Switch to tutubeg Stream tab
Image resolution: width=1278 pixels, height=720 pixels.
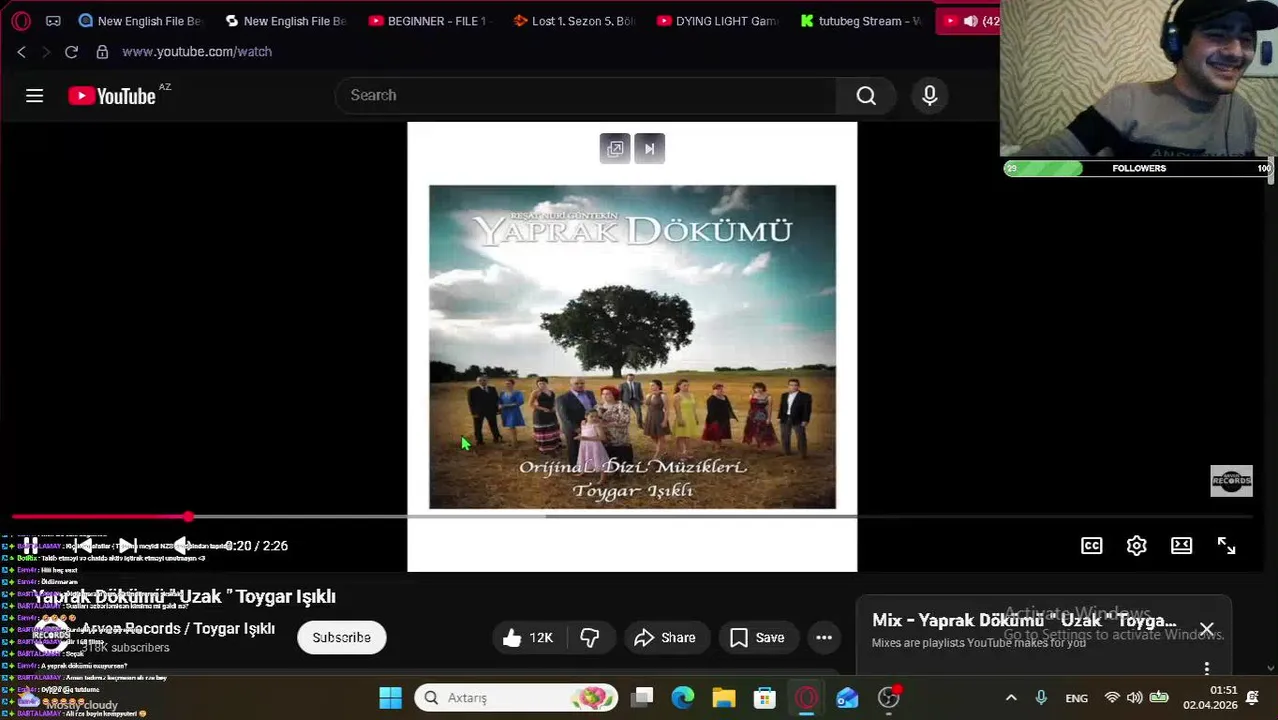click(x=862, y=20)
